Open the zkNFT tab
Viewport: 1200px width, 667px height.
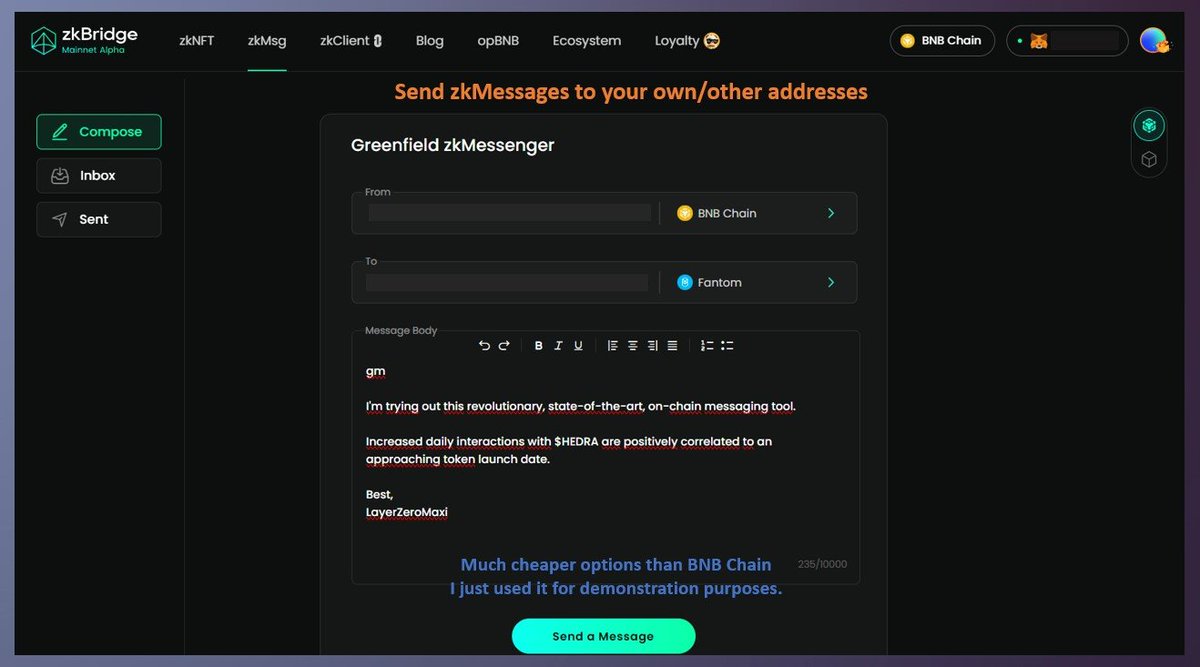196,41
